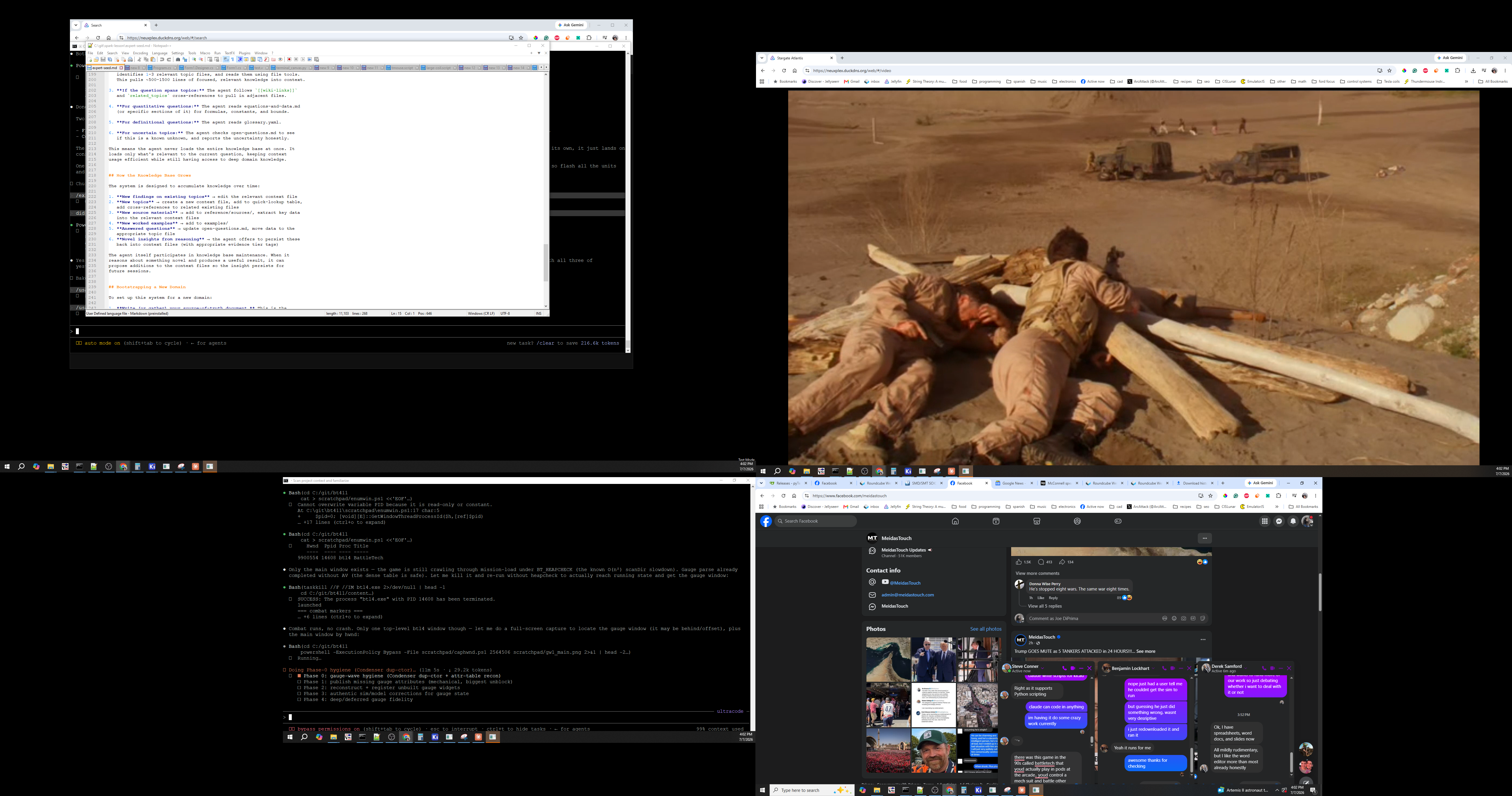Open Facebook notifications bell
Image resolution: width=1512 pixels, height=796 pixels.
pos(1293,521)
